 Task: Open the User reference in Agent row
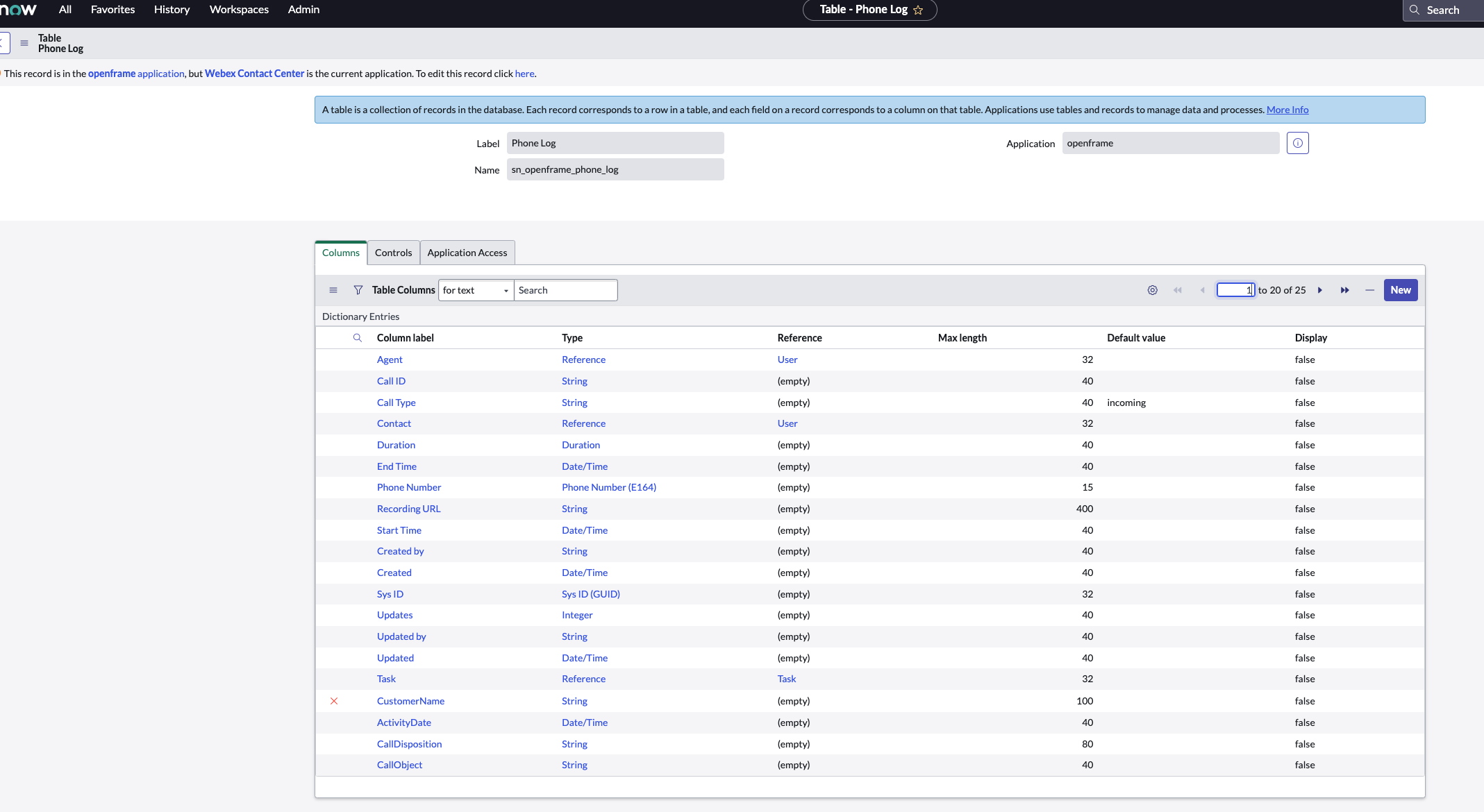click(x=787, y=360)
